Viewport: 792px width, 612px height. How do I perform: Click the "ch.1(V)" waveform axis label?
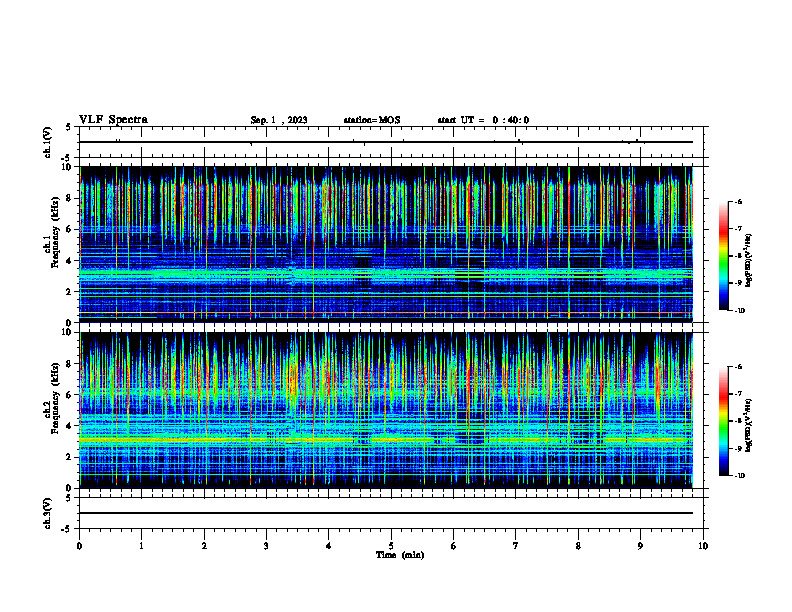47,142
